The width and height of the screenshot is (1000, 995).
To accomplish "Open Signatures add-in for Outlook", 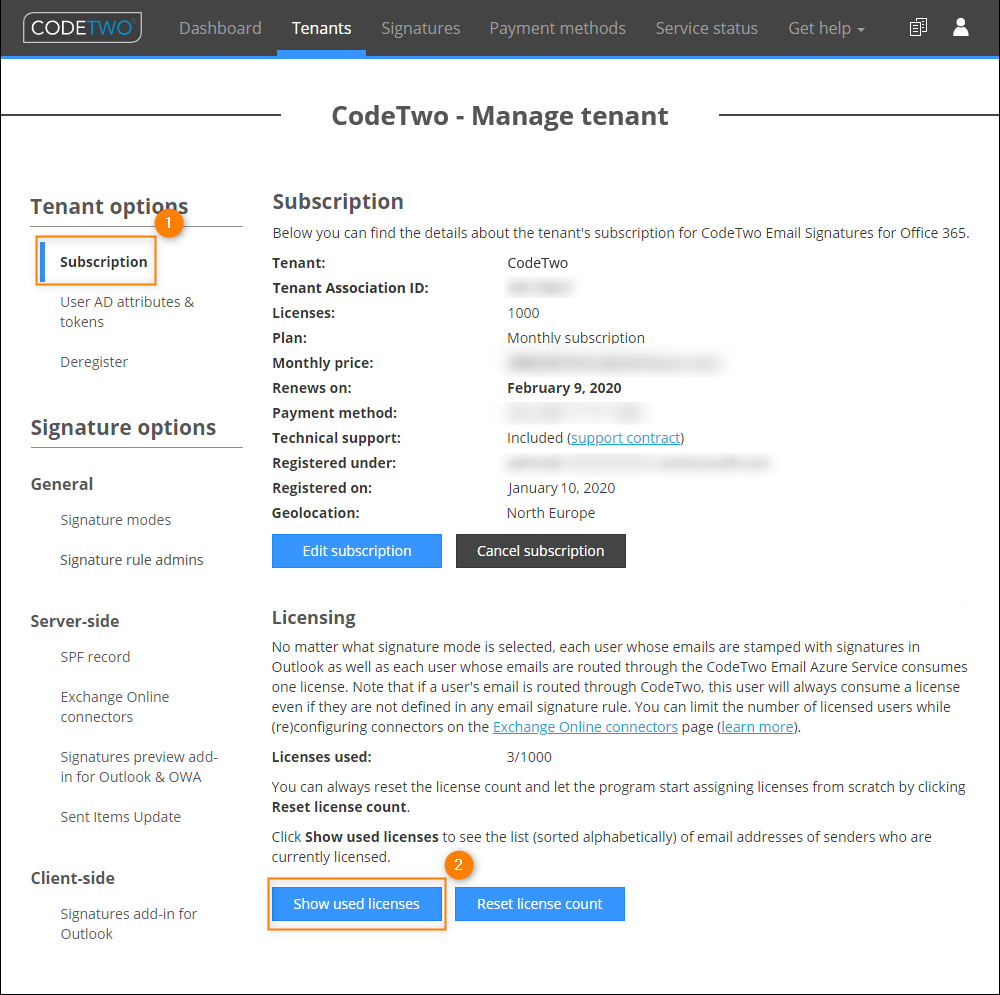I will pyautogui.click(x=129, y=924).
